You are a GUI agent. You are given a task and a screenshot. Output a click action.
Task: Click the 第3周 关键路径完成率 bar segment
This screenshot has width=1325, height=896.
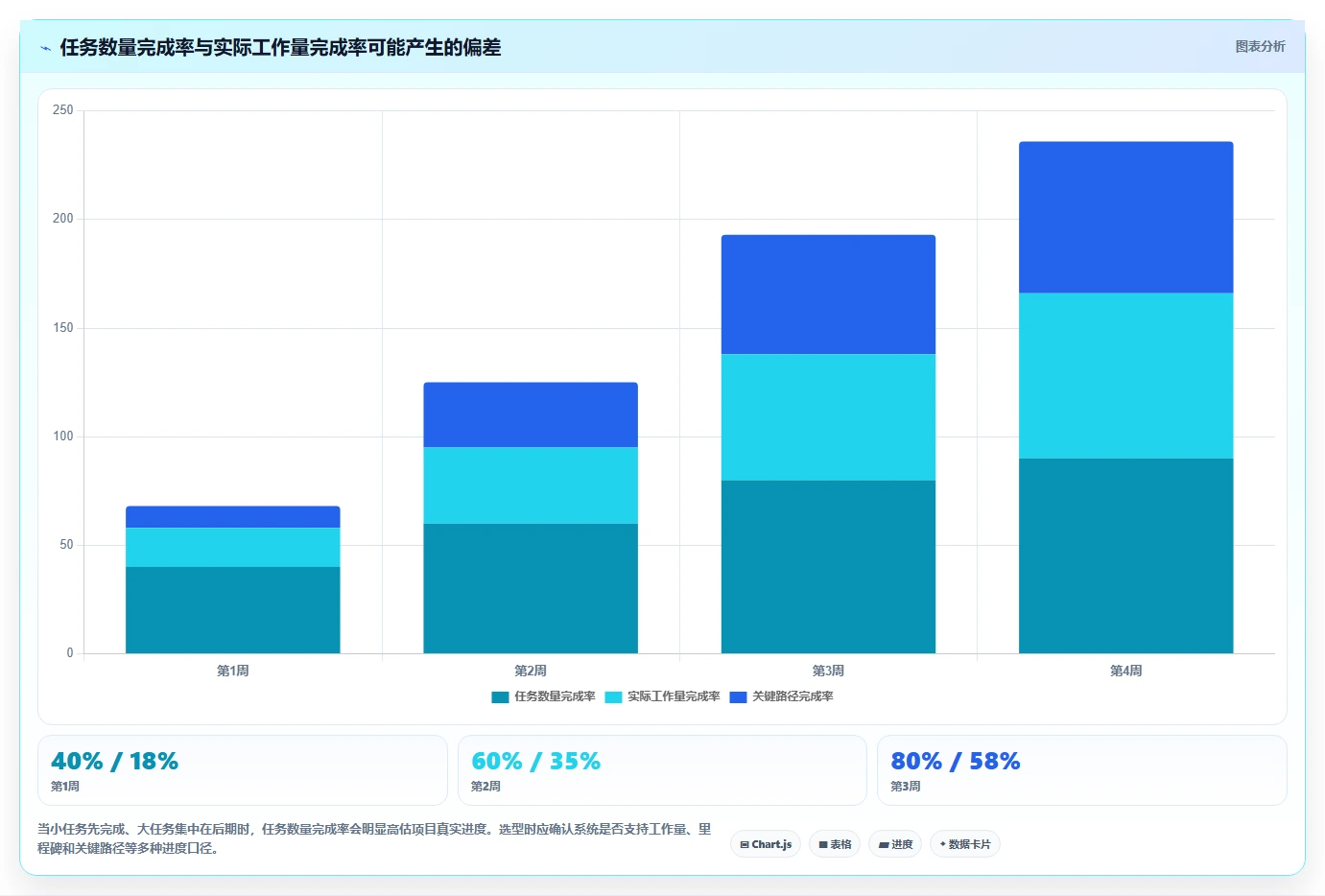828,295
